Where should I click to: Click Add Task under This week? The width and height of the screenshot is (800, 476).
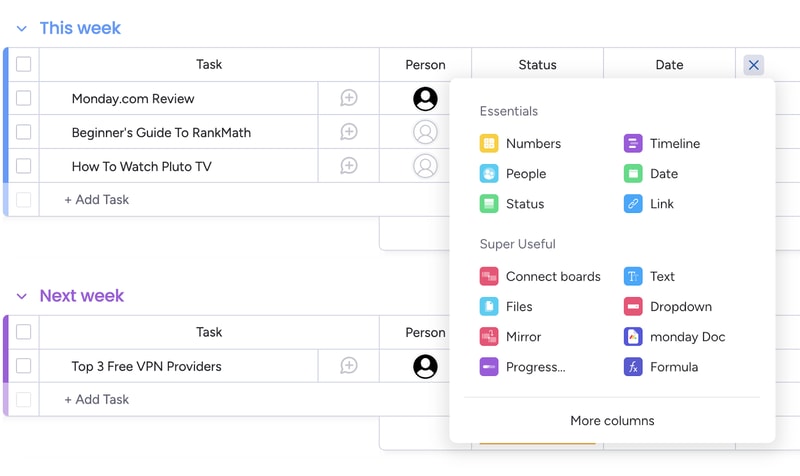pos(96,199)
